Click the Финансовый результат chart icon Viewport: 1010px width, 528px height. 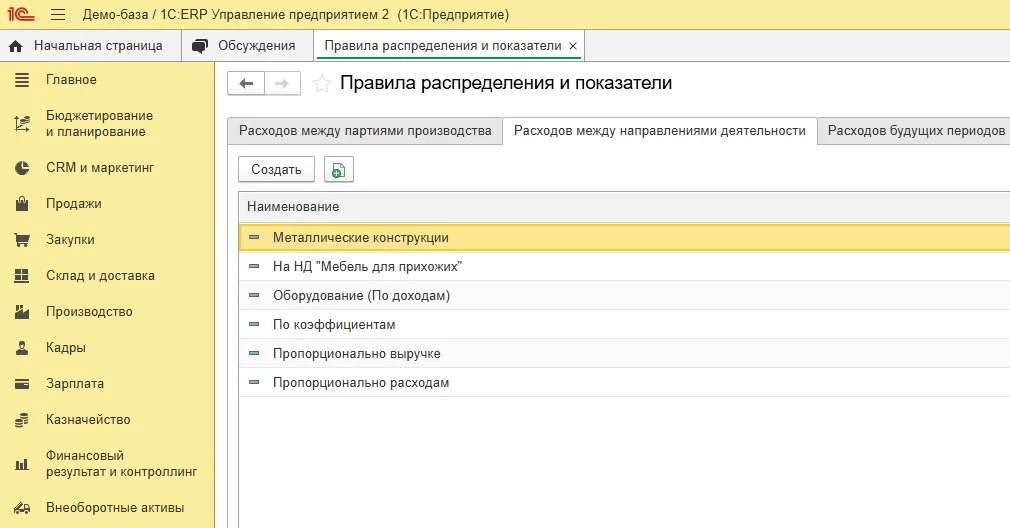pos(22,464)
